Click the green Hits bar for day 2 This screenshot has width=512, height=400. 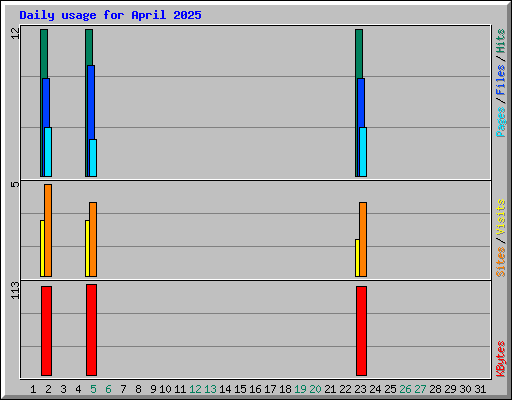coord(44,53)
